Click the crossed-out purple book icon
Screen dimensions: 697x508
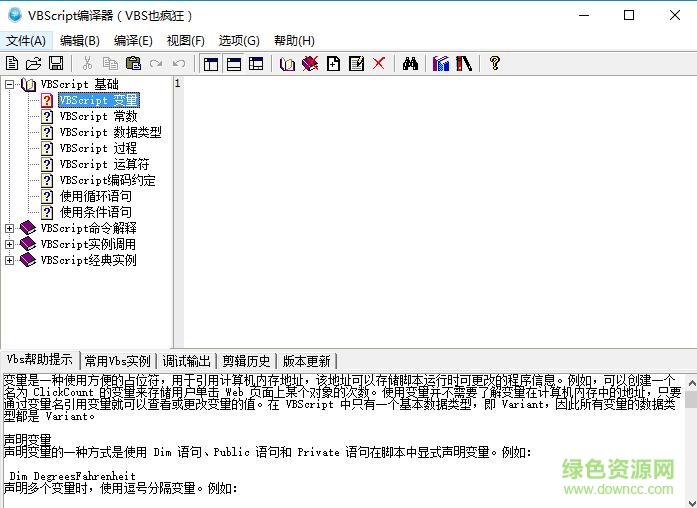pyautogui.click(x=310, y=64)
